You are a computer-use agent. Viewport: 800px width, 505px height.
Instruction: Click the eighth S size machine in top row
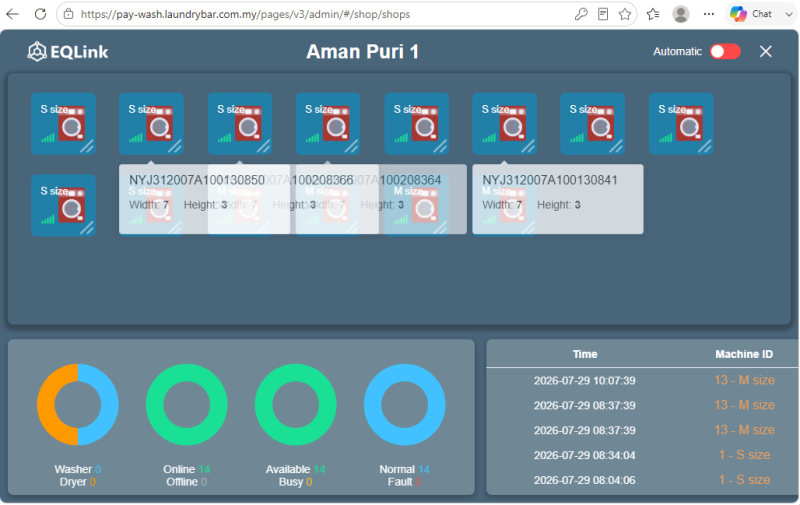(x=681, y=123)
